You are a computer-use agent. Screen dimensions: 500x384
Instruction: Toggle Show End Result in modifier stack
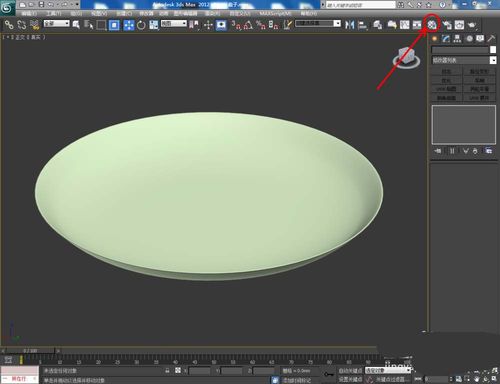coord(452,151)
